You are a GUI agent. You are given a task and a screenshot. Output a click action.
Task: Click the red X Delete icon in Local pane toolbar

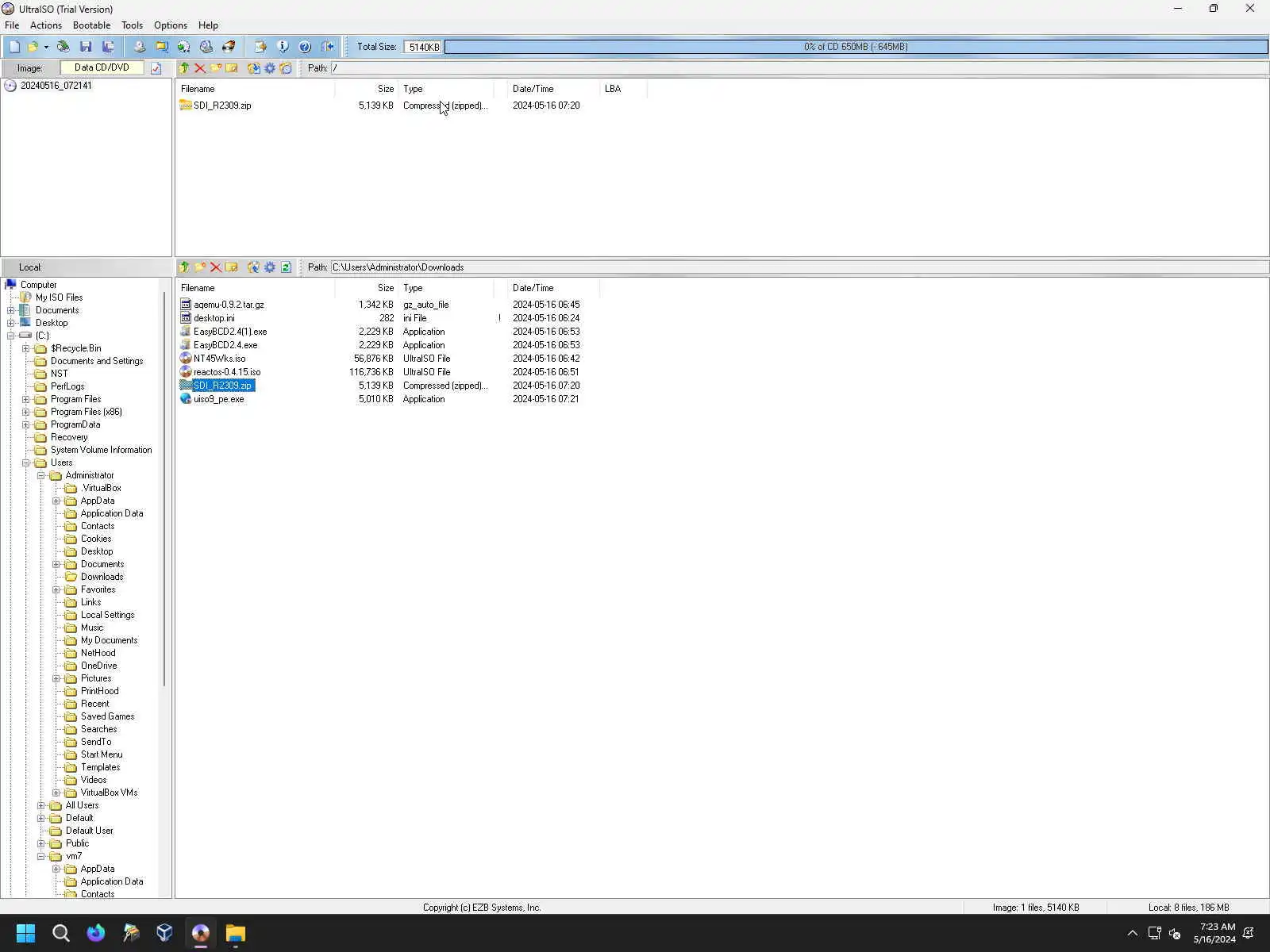[216, 267]
